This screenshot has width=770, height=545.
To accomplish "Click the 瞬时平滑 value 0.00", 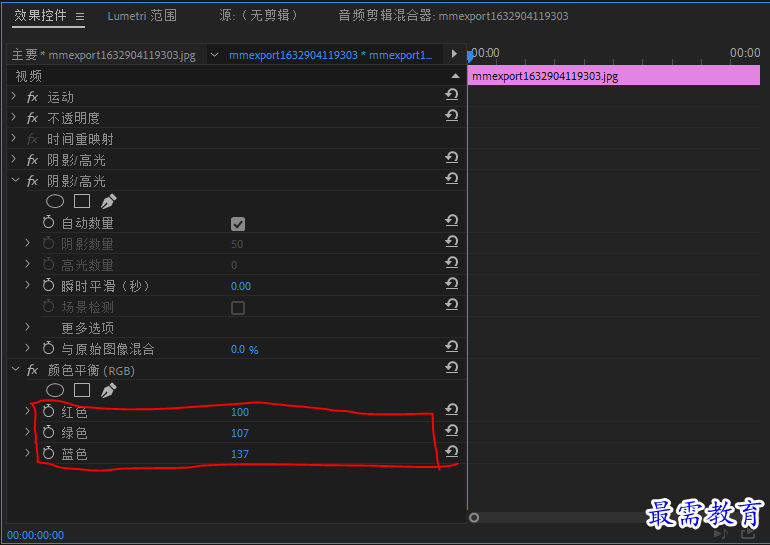I will coord(241,286).
